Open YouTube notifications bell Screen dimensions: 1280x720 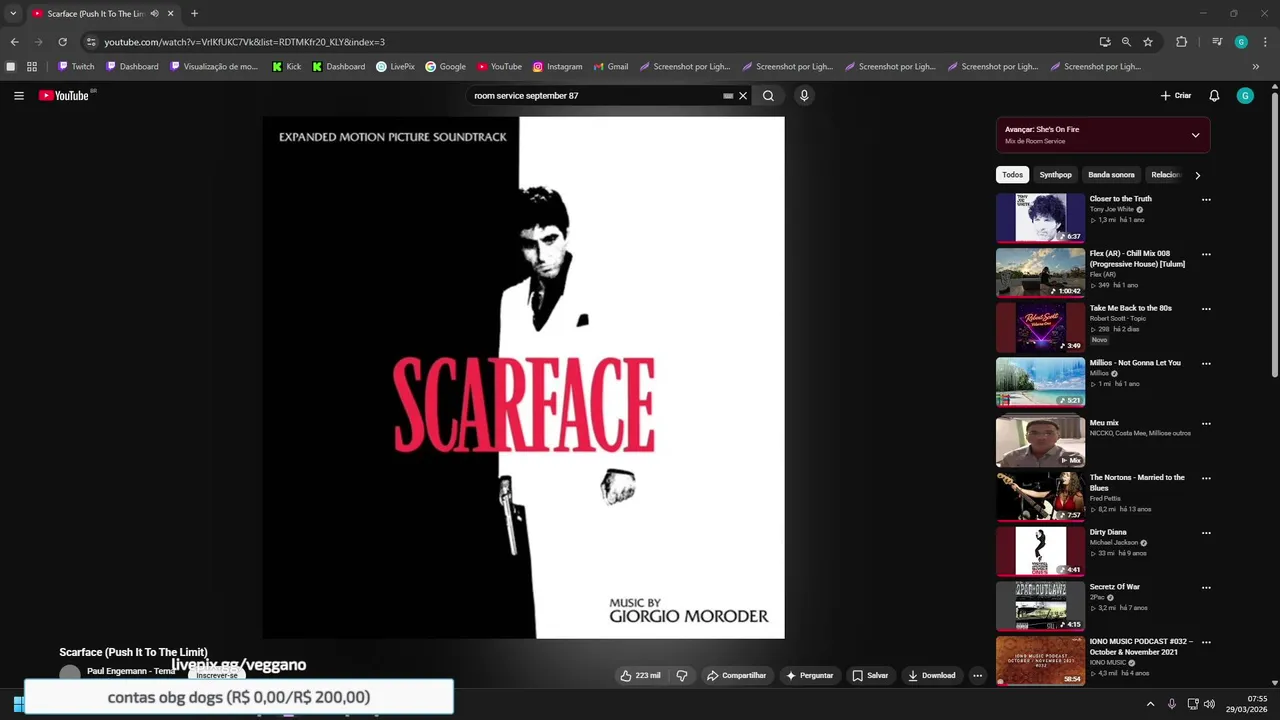[x=1214, y=96]
